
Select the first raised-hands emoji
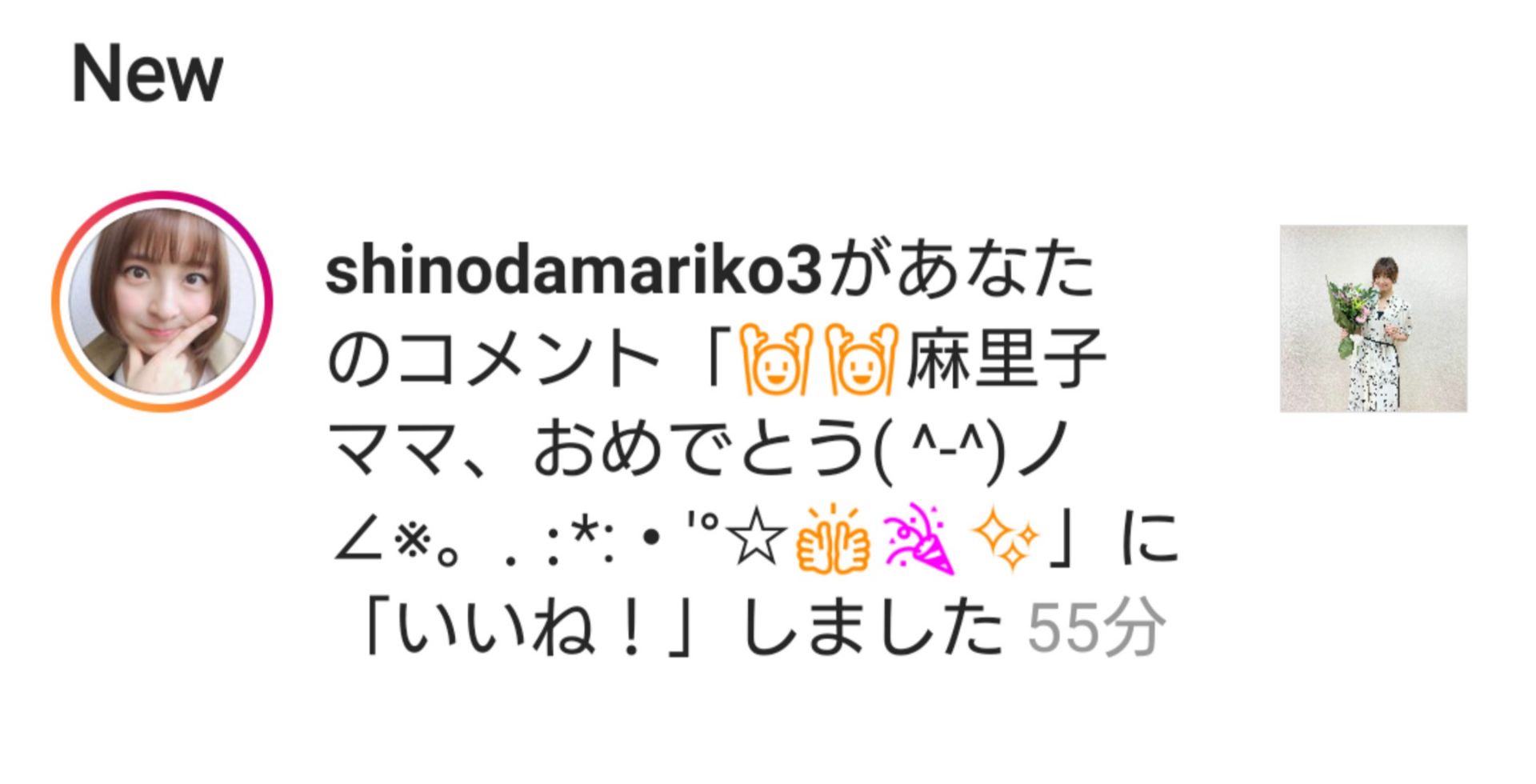pos(774,360)
